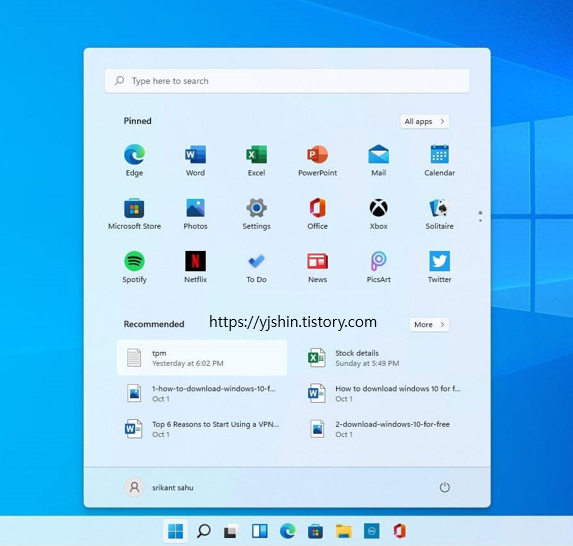Open Edge from the pinned apps

[x=134, y=160]
